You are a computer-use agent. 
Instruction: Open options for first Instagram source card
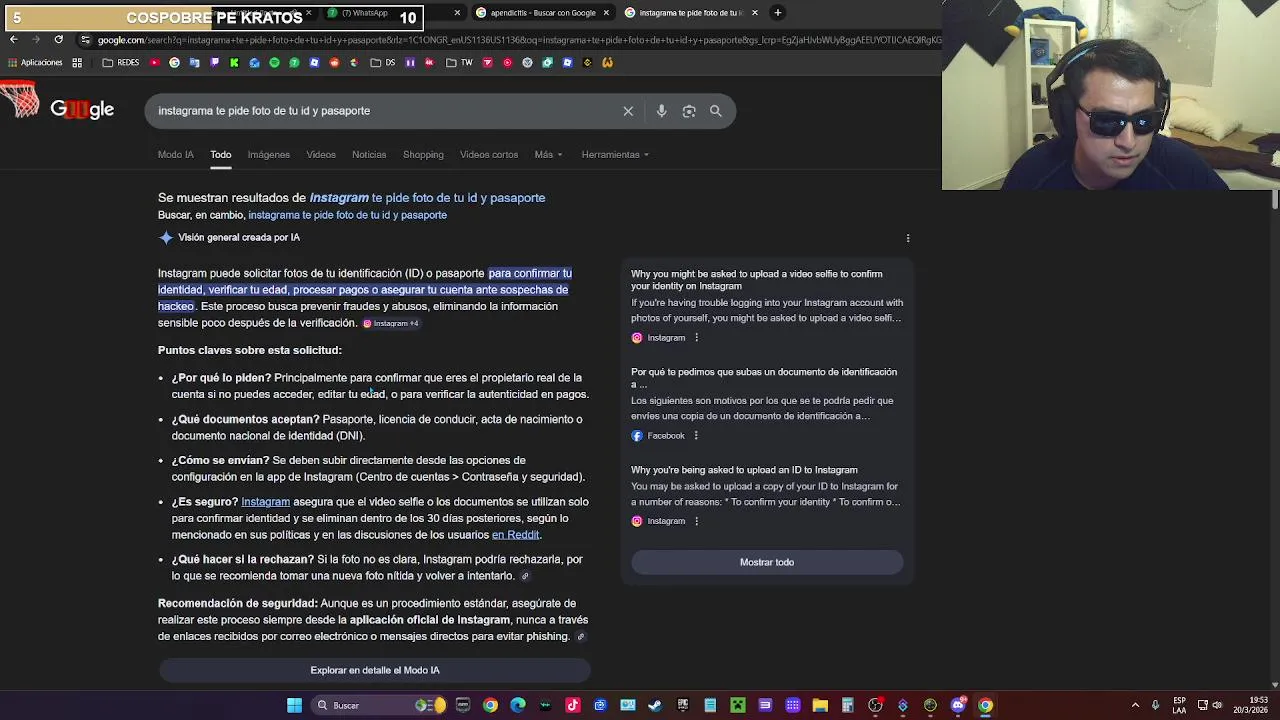pyautogui.click(x=697, y=338)
